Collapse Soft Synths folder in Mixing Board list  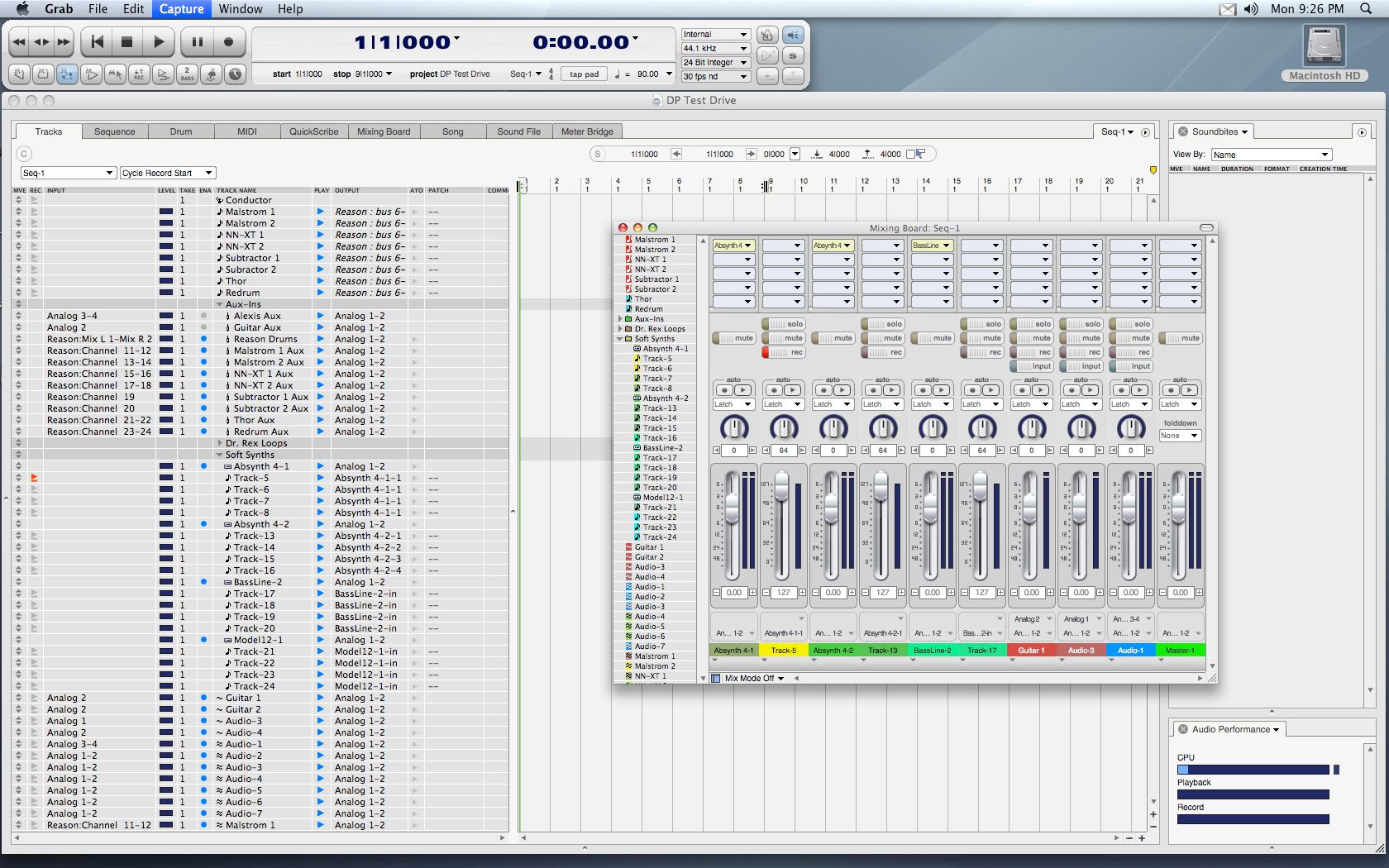coord(619,339)
